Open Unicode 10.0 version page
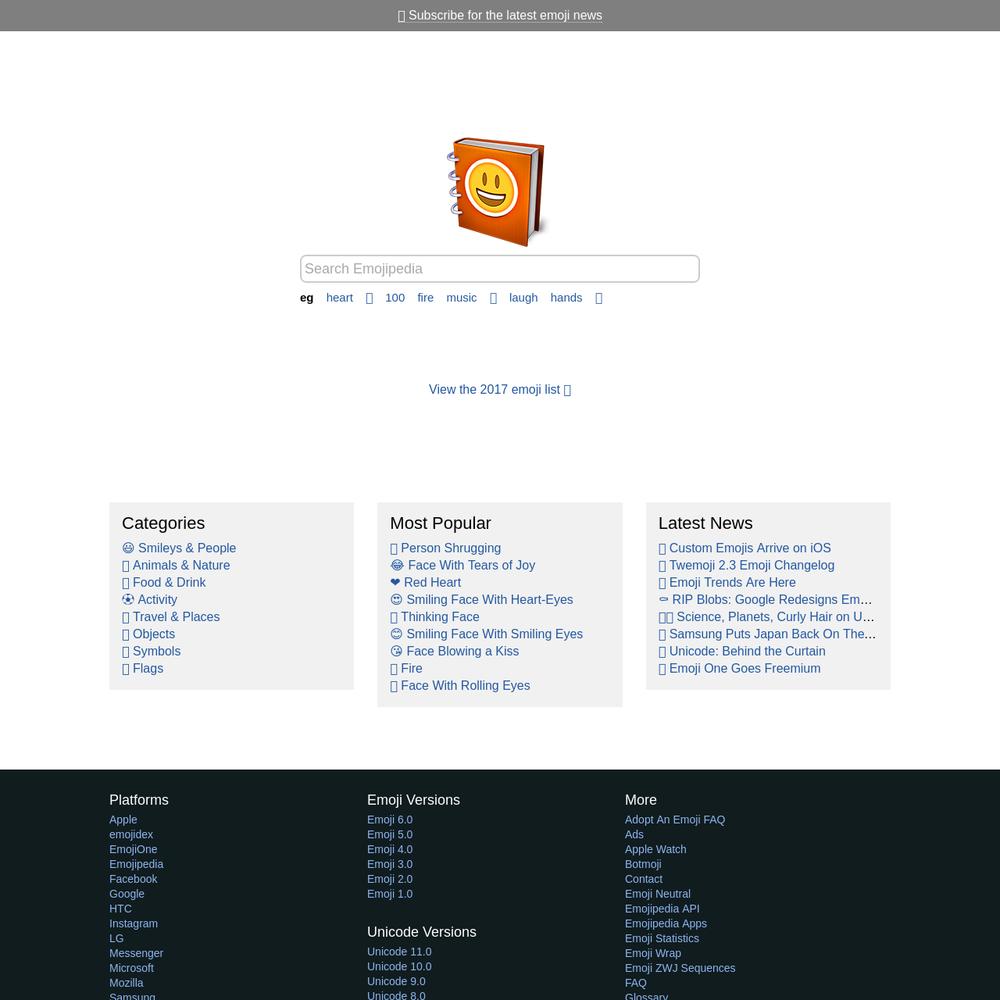 pos(399,966)
